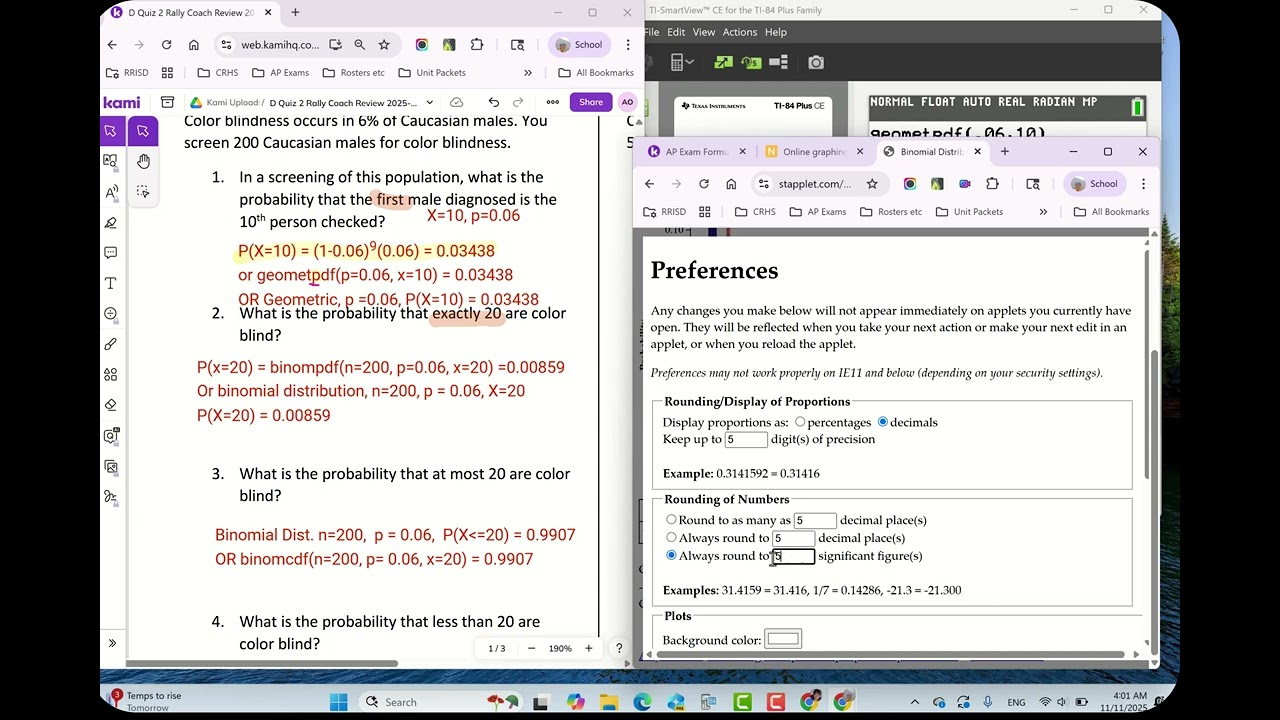The height and width of the screenshot is (720, 1280).
Task: Select Kami shapes tool
Action: (x=110, y=375)
